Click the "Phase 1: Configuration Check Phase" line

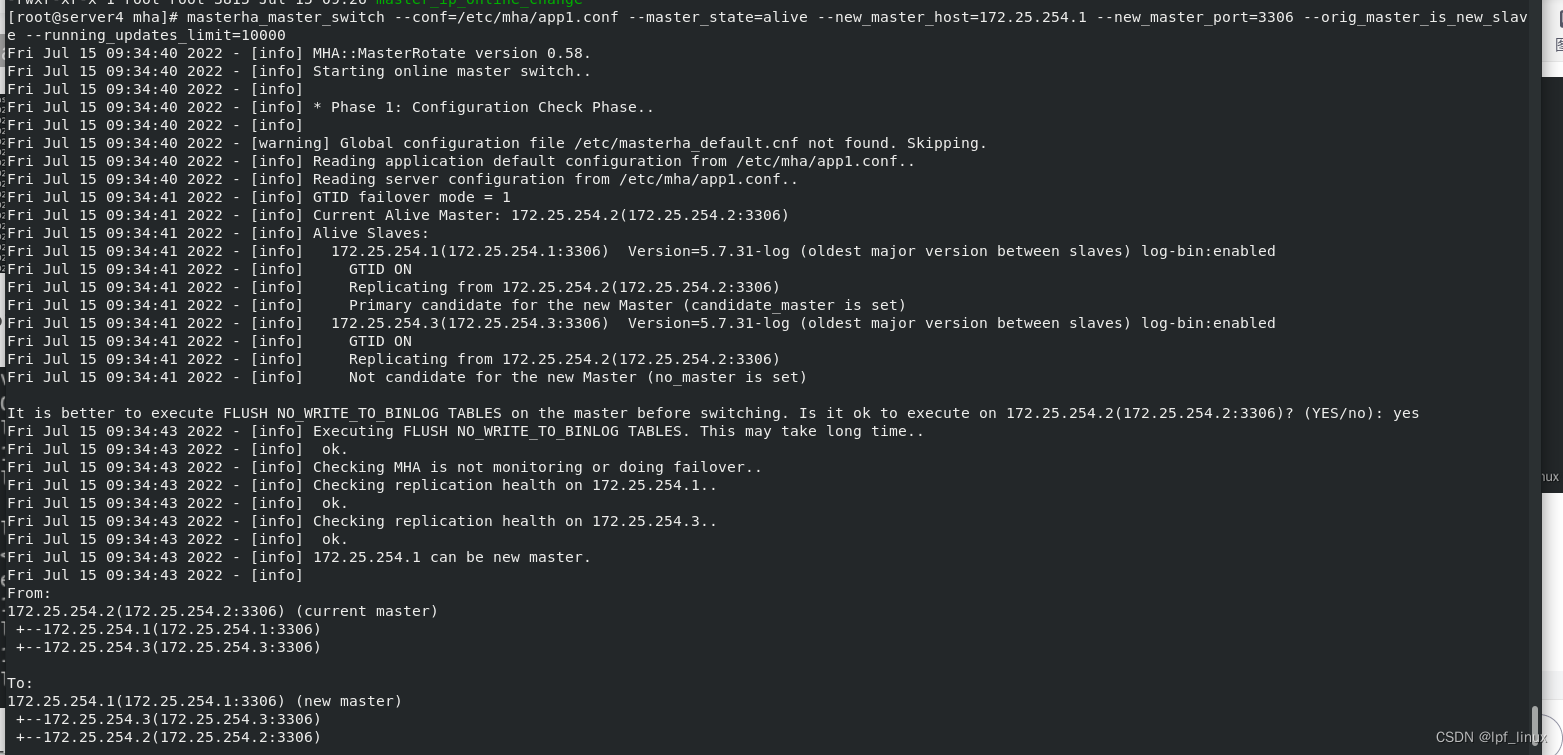click(x=483, y=107)
